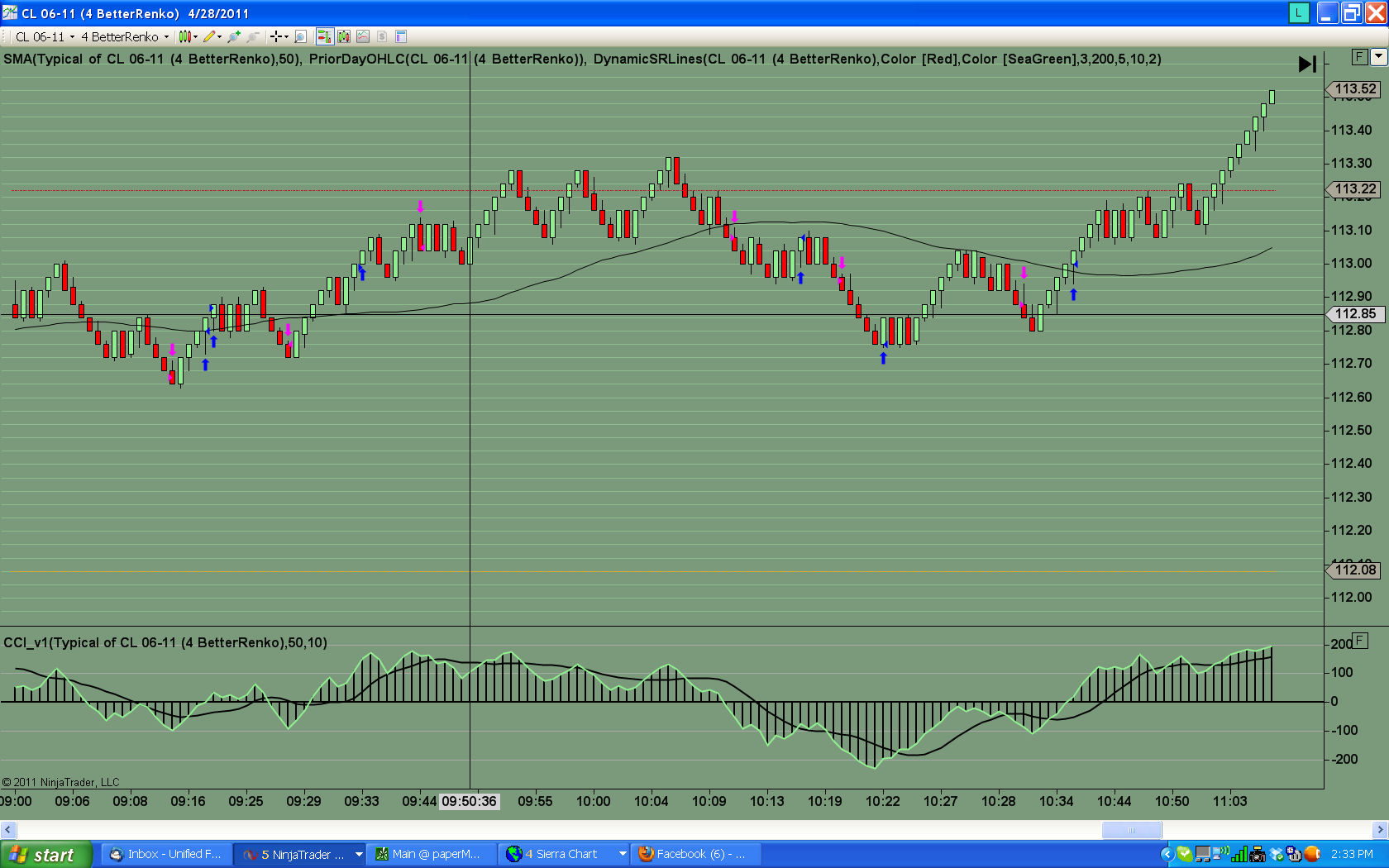Click the 112.85 price marker
The height and width of the screenshot is (868, 1389).
[x=1354, y=314]
